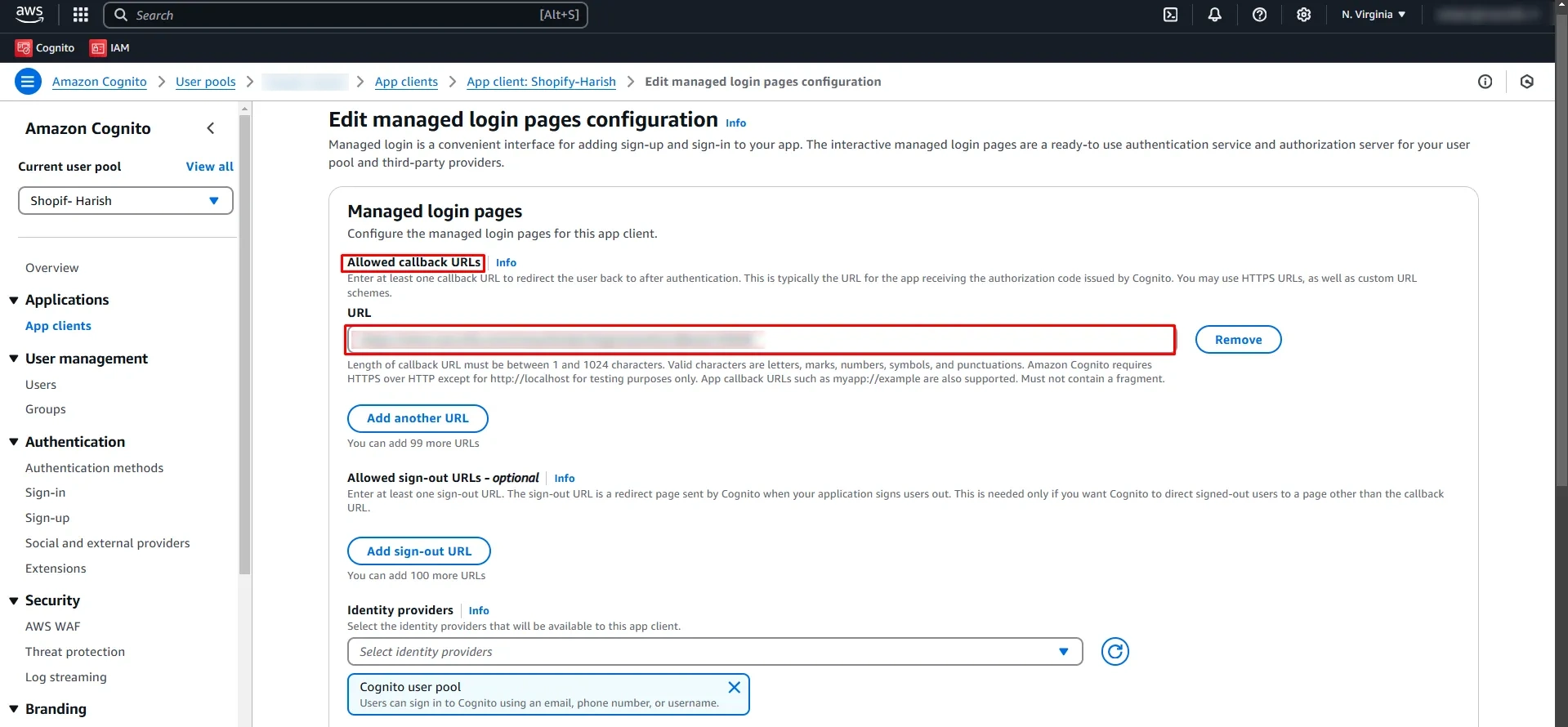Launch the CloudShell terminal icon
The width and height of the screenshot is (1568, 727).
(x=1170, y=15)
